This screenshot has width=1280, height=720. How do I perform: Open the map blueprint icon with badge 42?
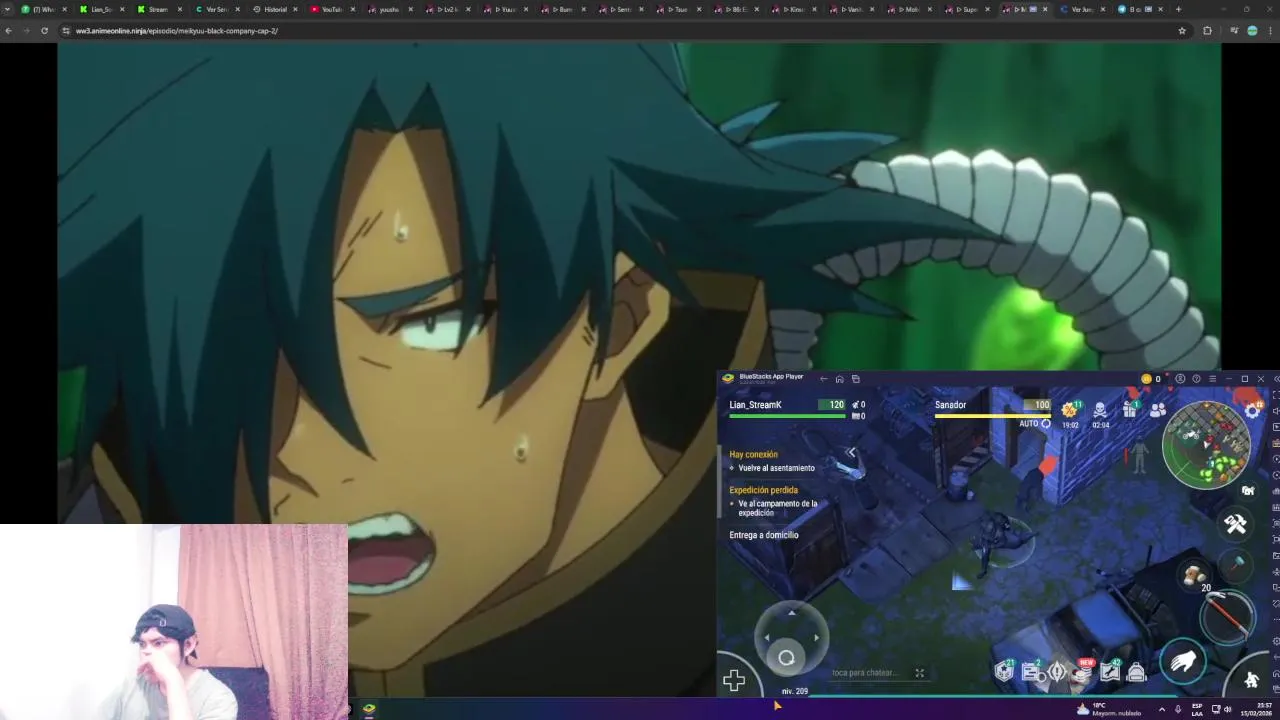1110,671
